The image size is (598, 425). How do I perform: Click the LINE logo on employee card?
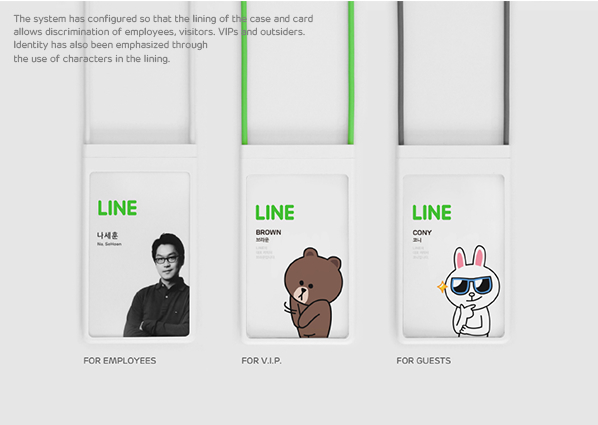[x=117, y=208]
